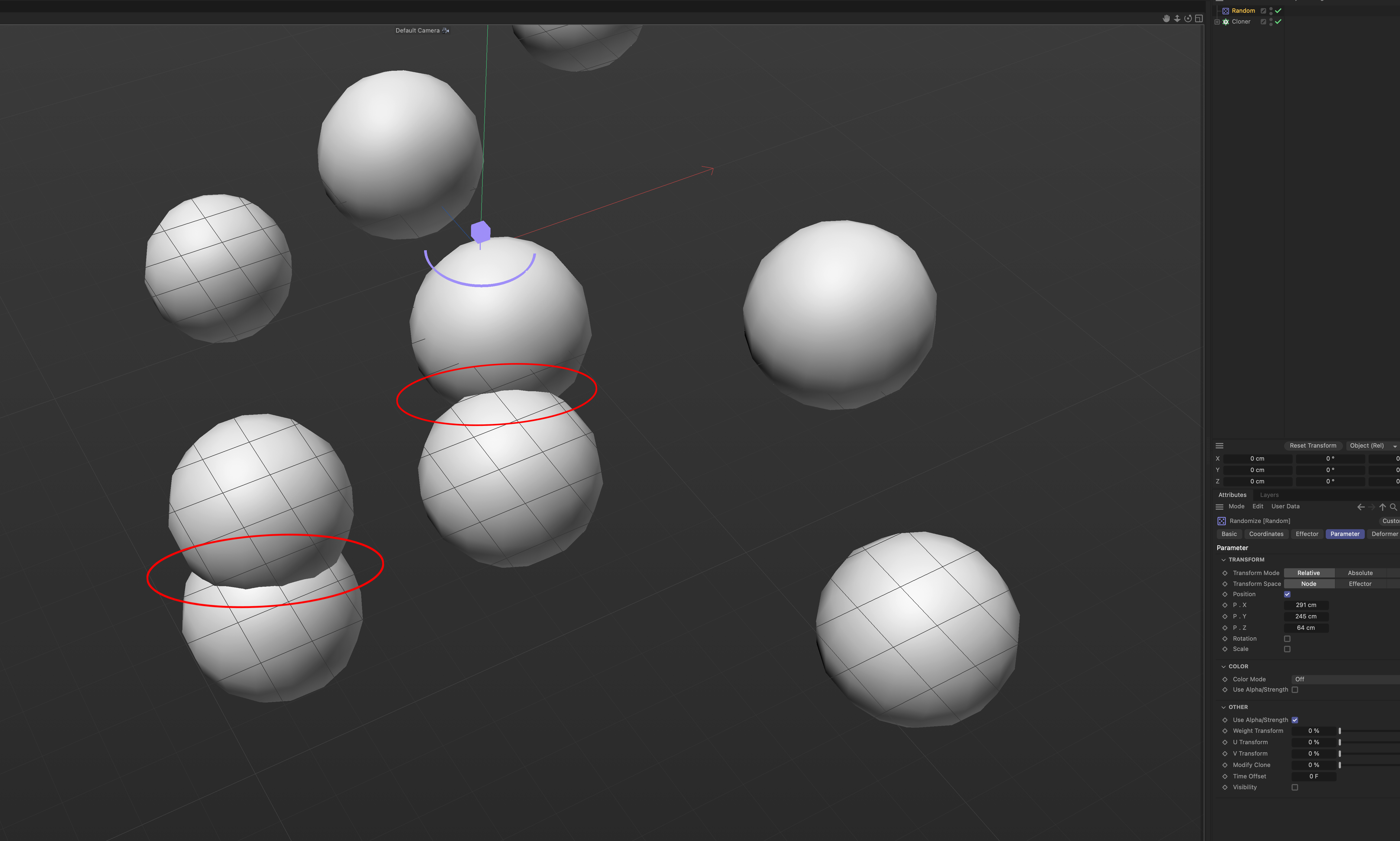This screenshot has height=841, width=1400.
Task: Open the Basic tab
Action: click(x=1229, y=534)
